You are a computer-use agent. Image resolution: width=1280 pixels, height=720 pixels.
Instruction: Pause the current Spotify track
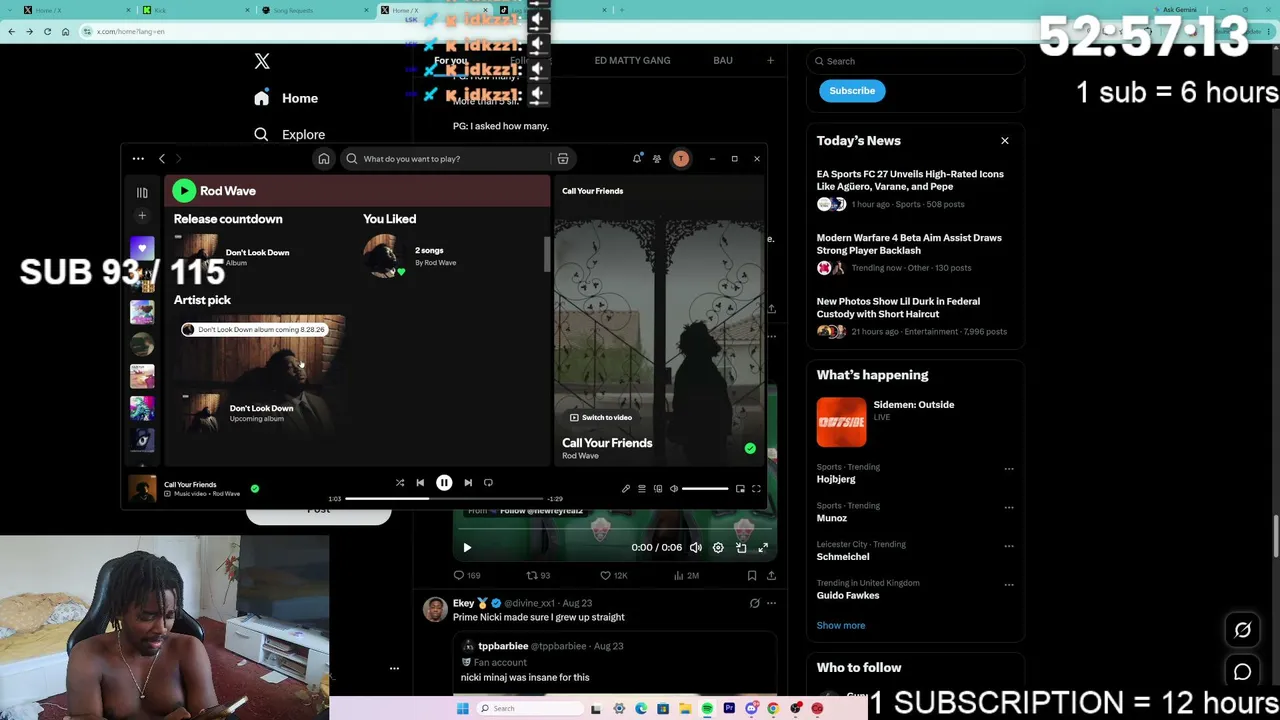point(444,483)
